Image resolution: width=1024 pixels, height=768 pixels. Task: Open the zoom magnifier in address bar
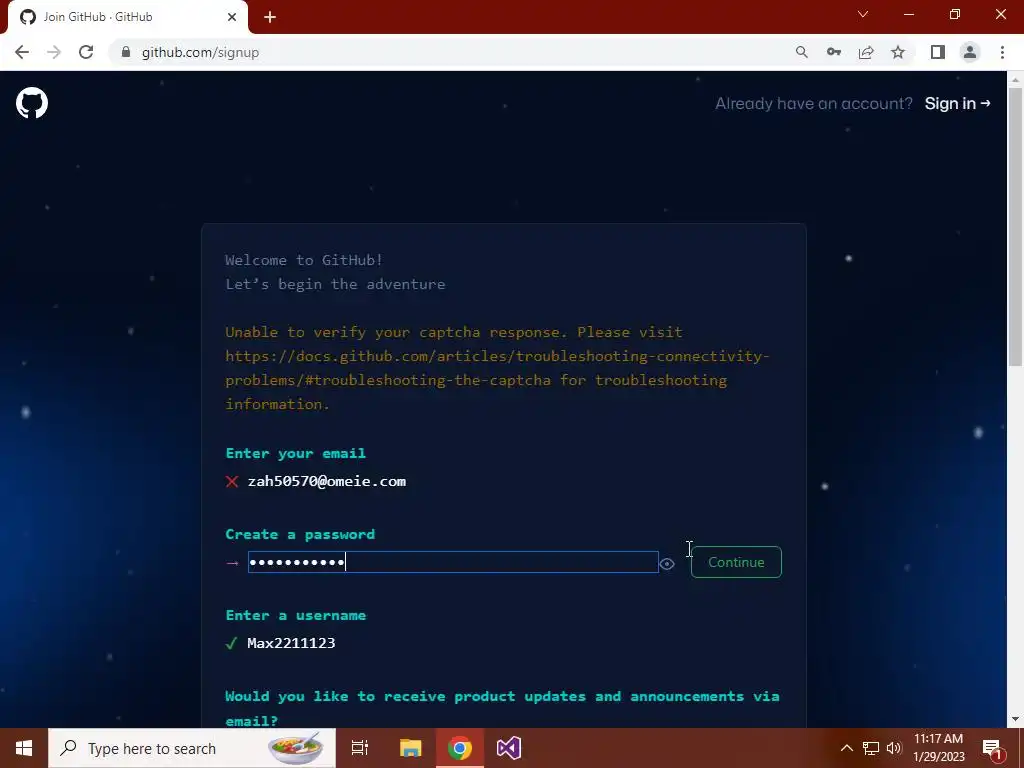point(801,52)
